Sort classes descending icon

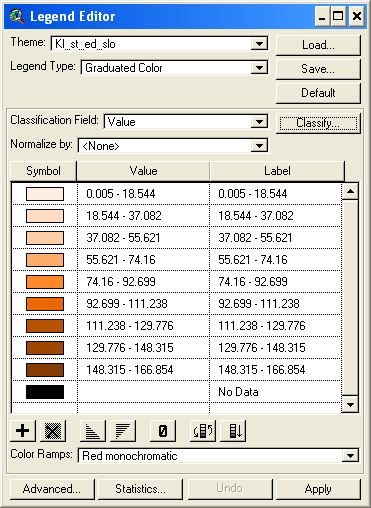123,431
